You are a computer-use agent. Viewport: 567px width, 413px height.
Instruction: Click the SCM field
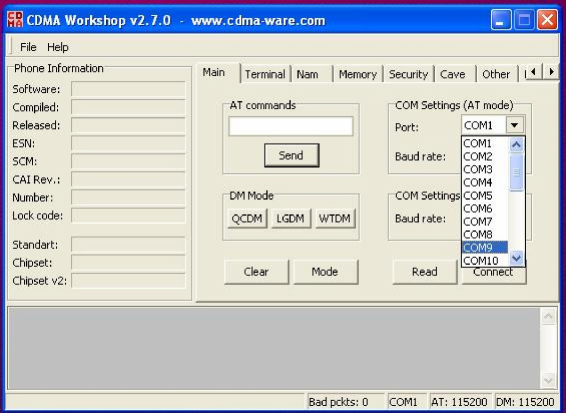pyautogui.click(x=128, y=161)
